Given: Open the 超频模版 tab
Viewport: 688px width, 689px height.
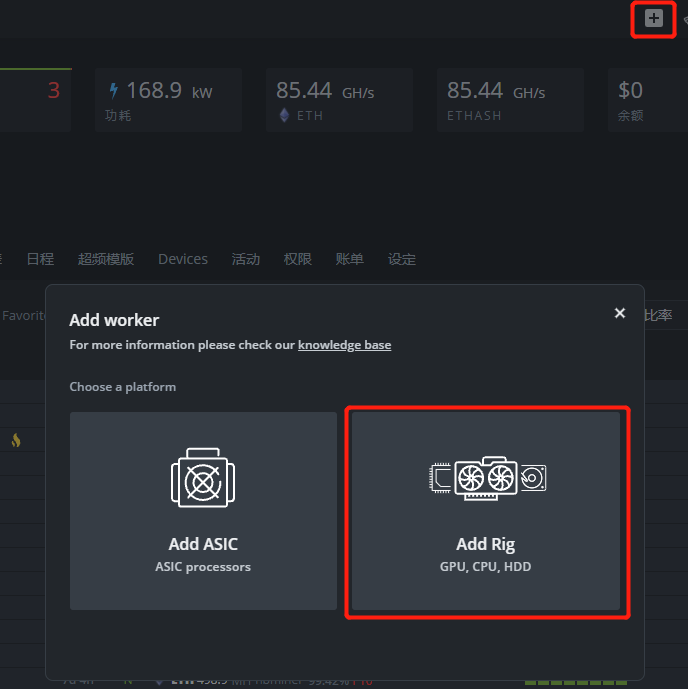Looking at the screenshot, I should tap(106, 259).
